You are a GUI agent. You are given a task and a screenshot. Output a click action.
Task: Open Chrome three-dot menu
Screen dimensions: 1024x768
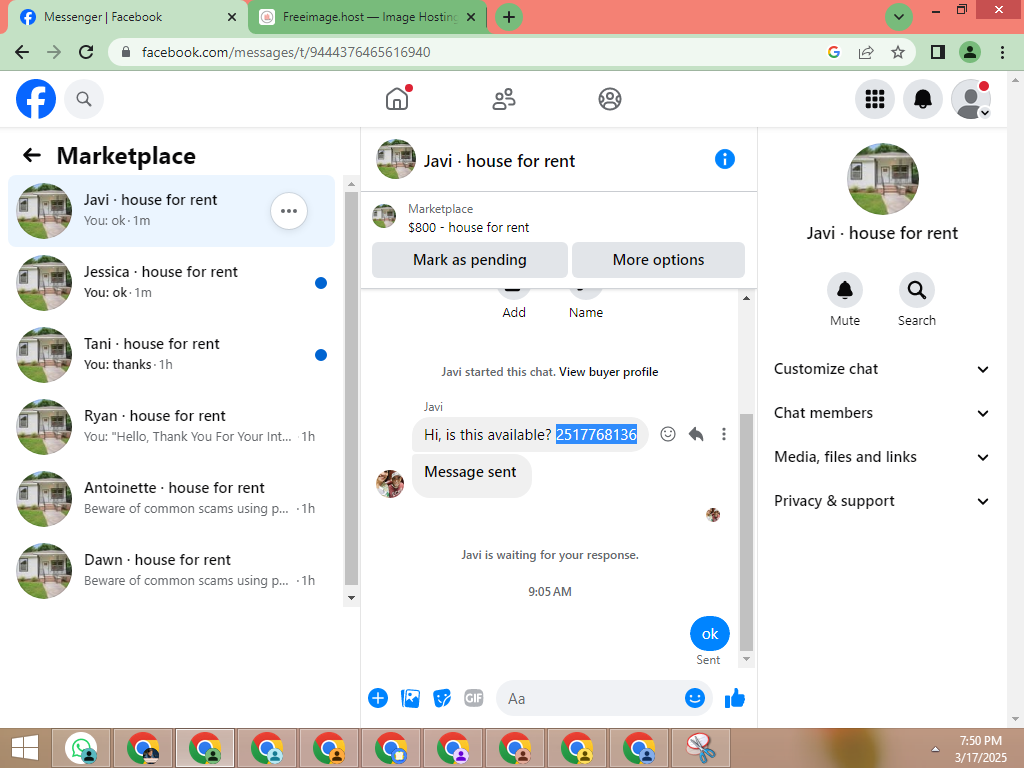click(x=1002, y=52)
